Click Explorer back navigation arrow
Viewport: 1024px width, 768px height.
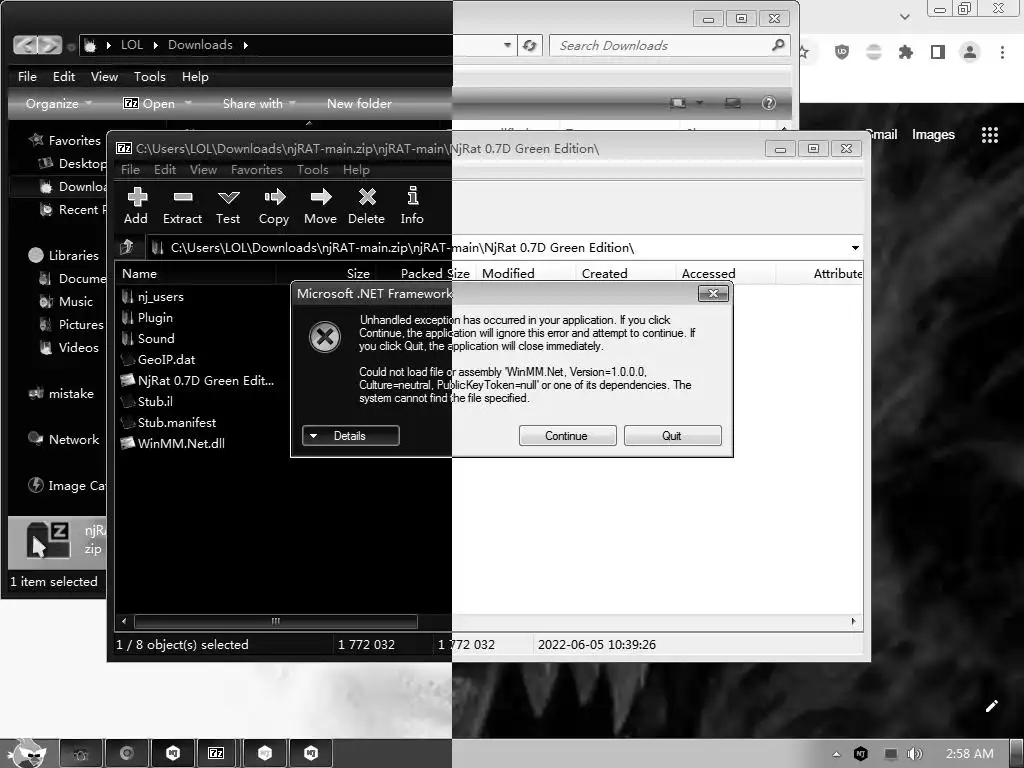click(x=25, y=45)
